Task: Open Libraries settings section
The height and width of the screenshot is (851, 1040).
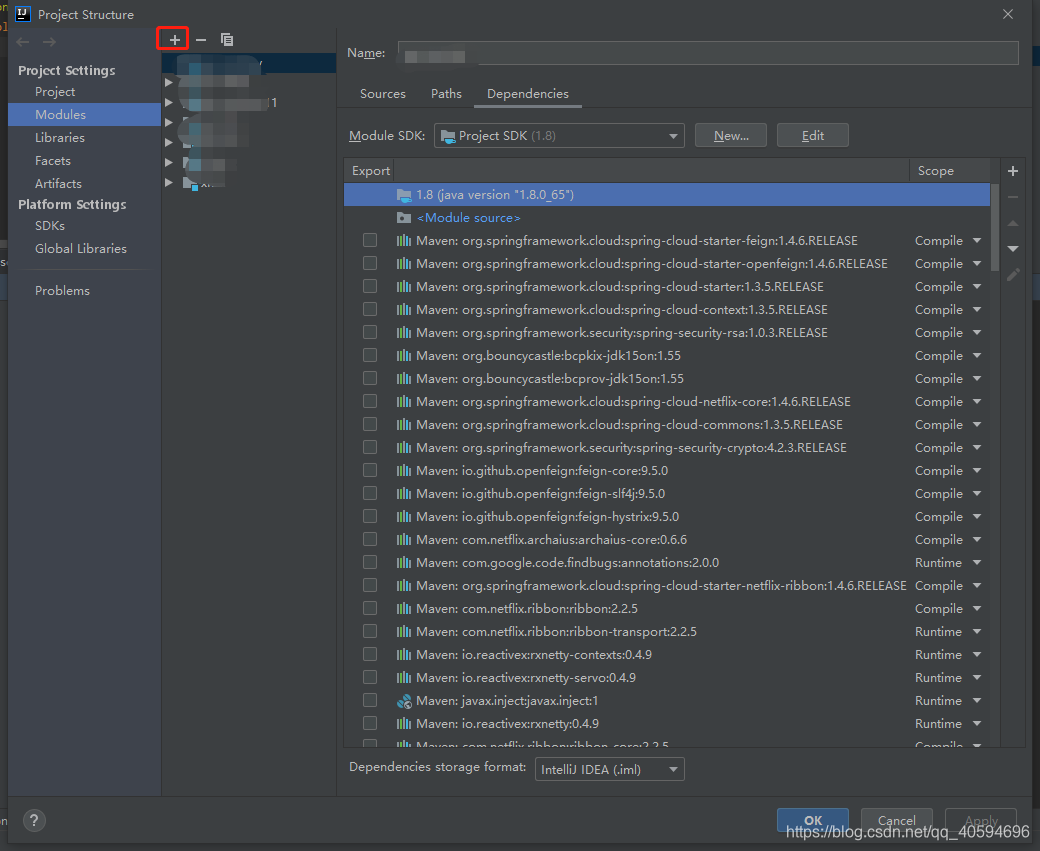Action: [60, 137]
